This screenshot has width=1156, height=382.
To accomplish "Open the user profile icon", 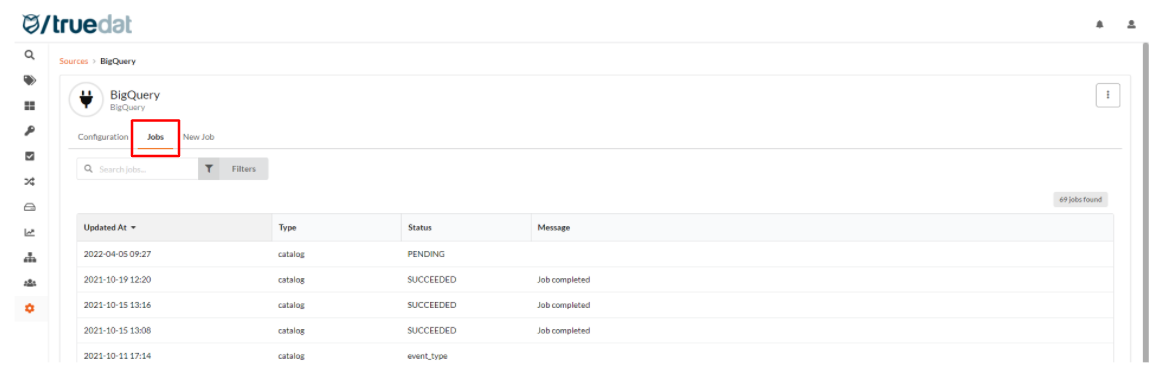I will point(1131,24).
